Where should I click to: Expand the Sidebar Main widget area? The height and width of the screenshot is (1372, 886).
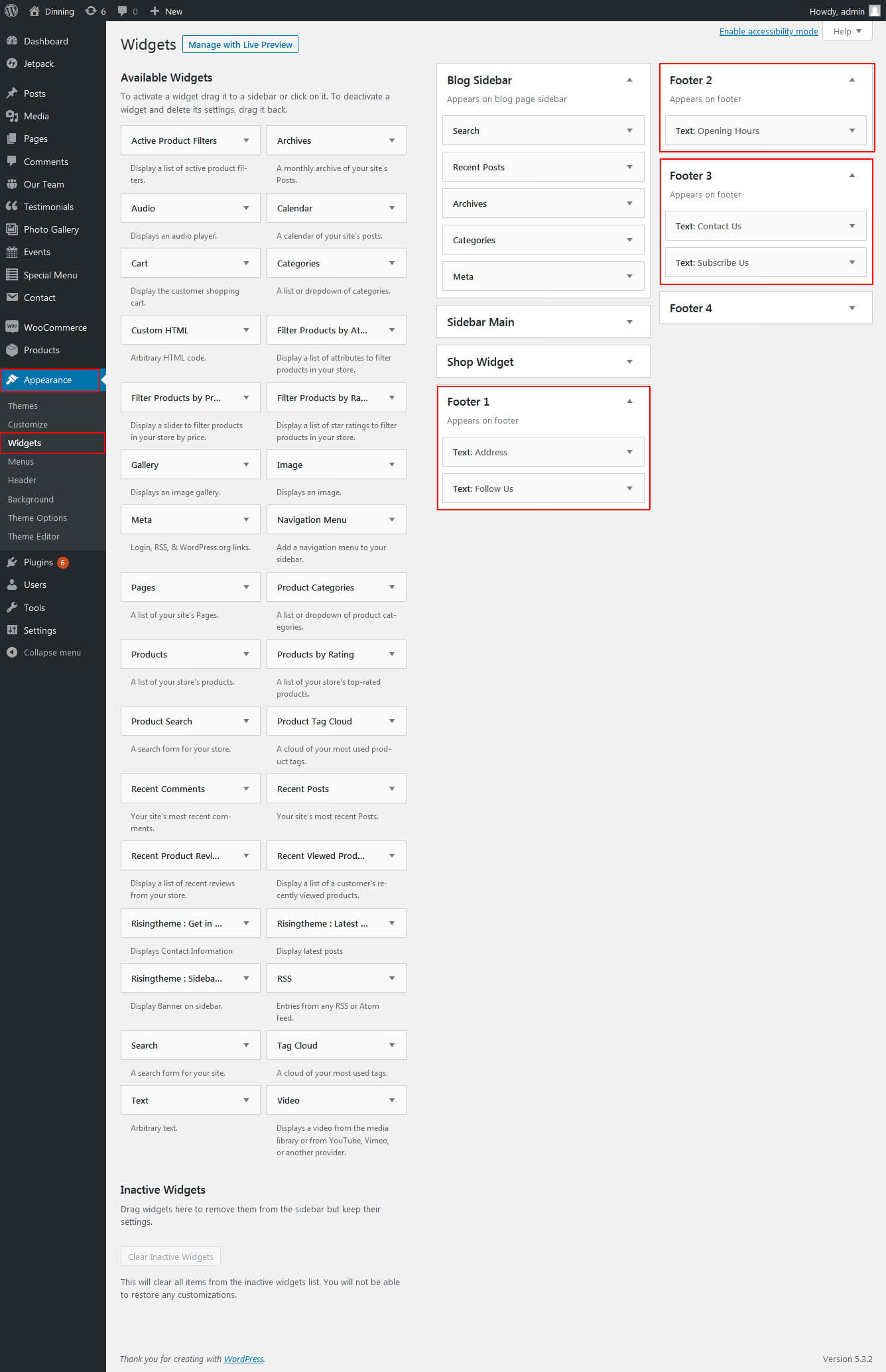629,322
